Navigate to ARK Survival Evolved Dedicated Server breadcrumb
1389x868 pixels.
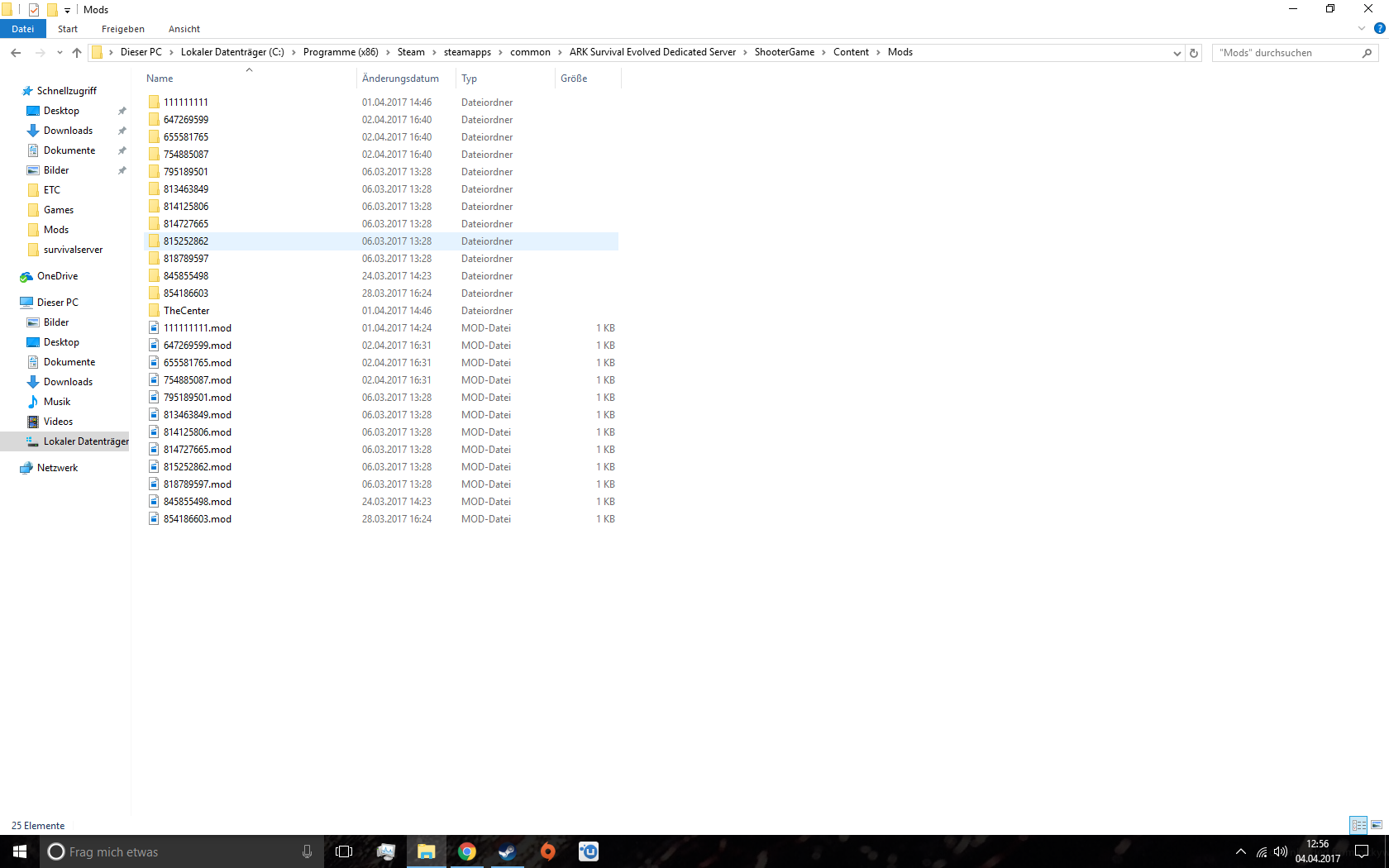(x=652, y=52)
